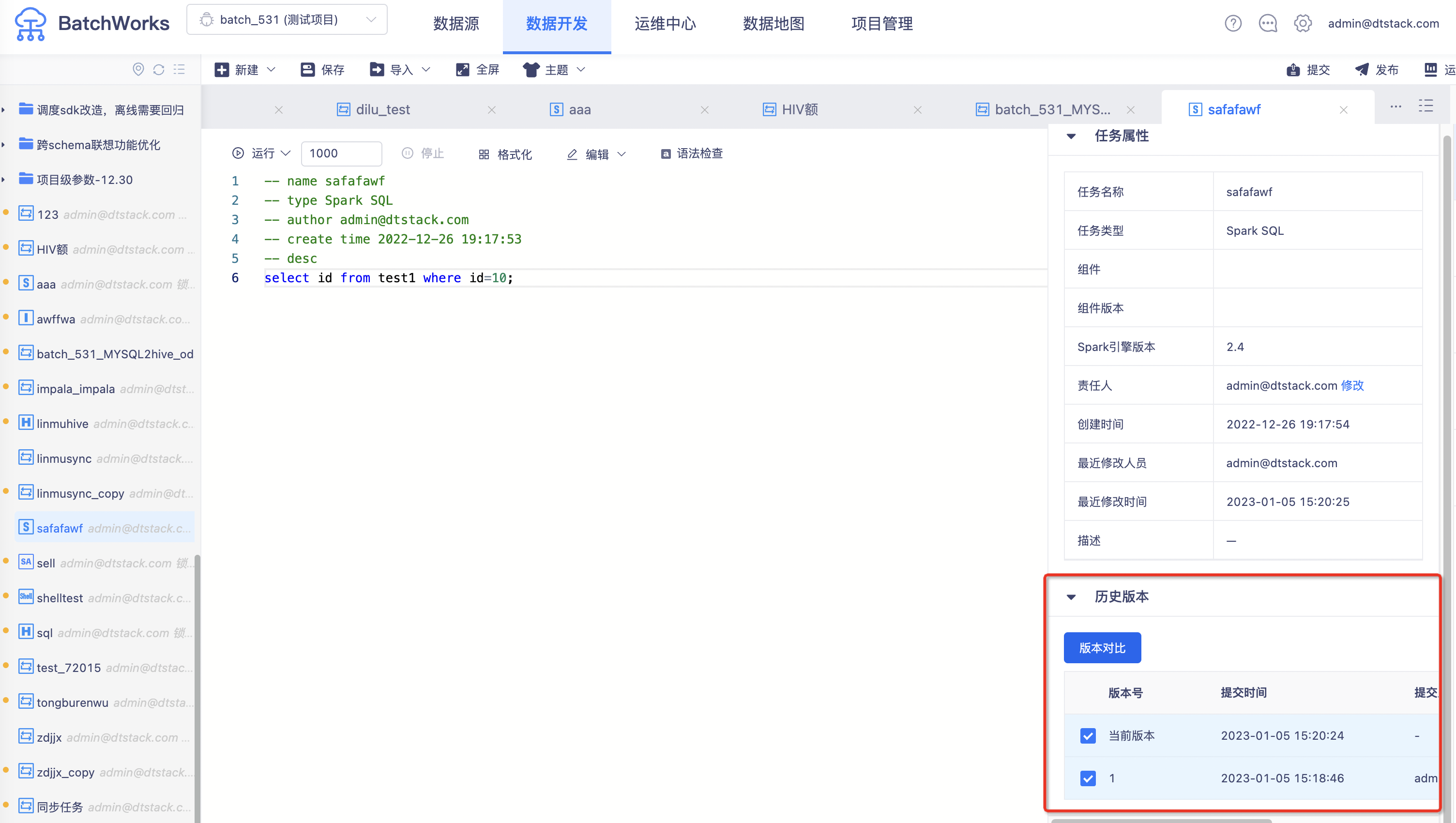Open the 导入 import dropdown
Viewport: 1456px width, 823px height.
(x=400, y=70)
